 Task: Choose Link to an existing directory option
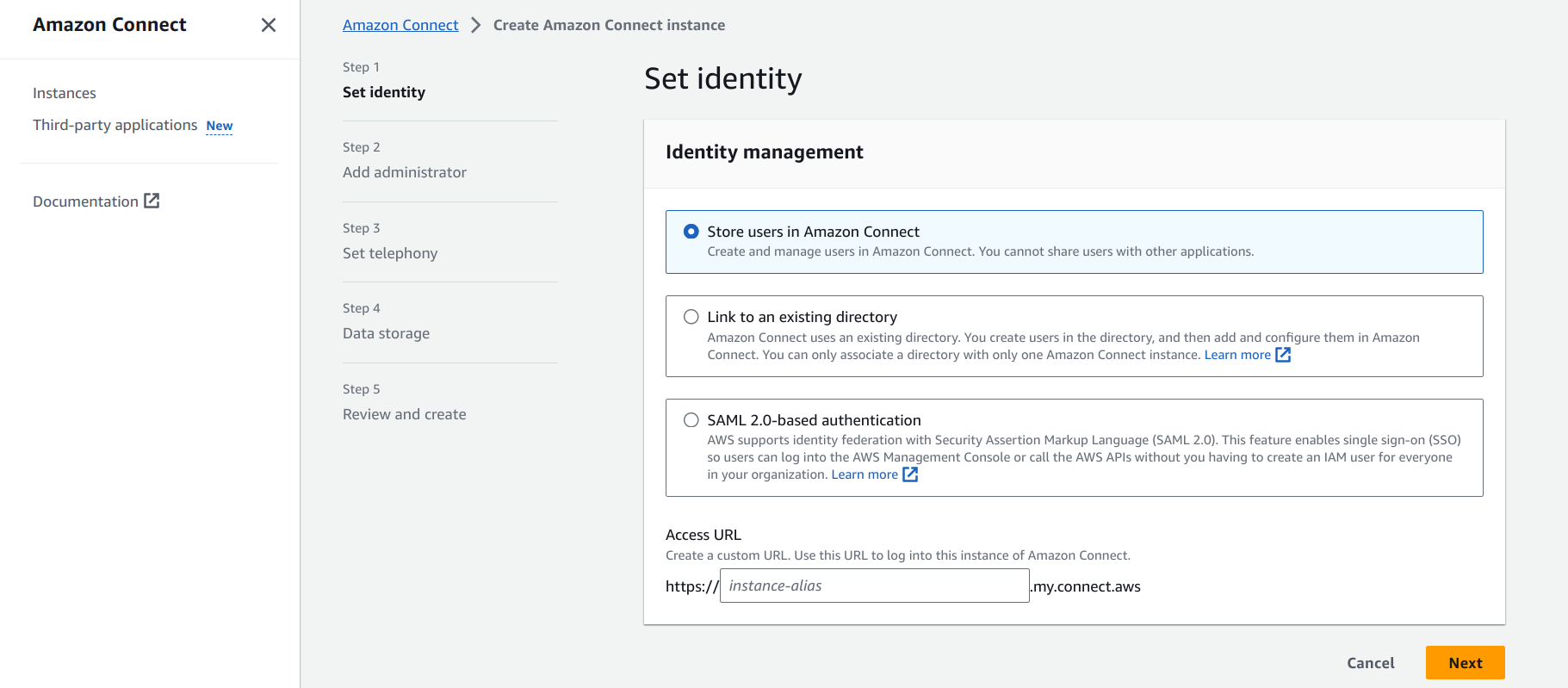(x=691, y=317)
